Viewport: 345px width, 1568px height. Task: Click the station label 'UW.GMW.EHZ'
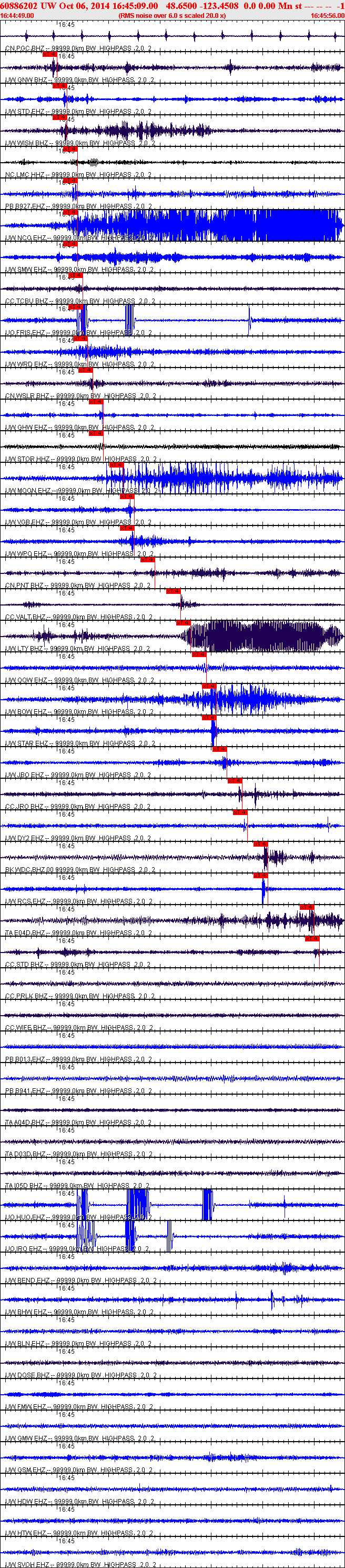tap(26, 1439)
